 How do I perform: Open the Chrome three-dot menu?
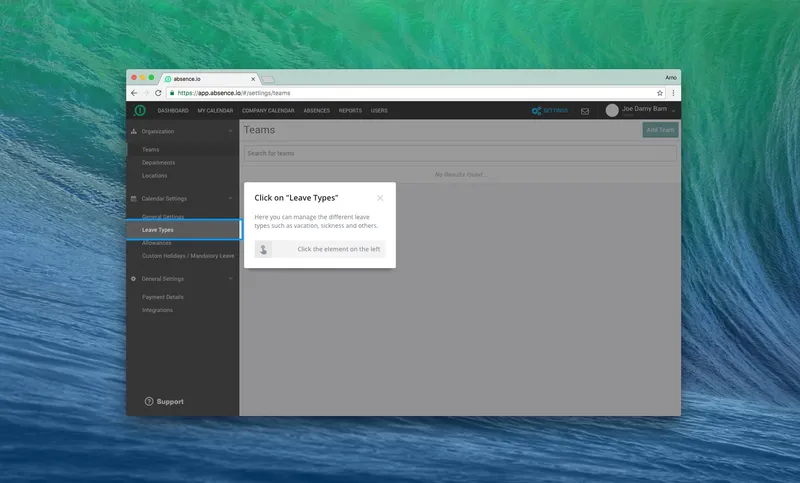click(x=673, y=93)
